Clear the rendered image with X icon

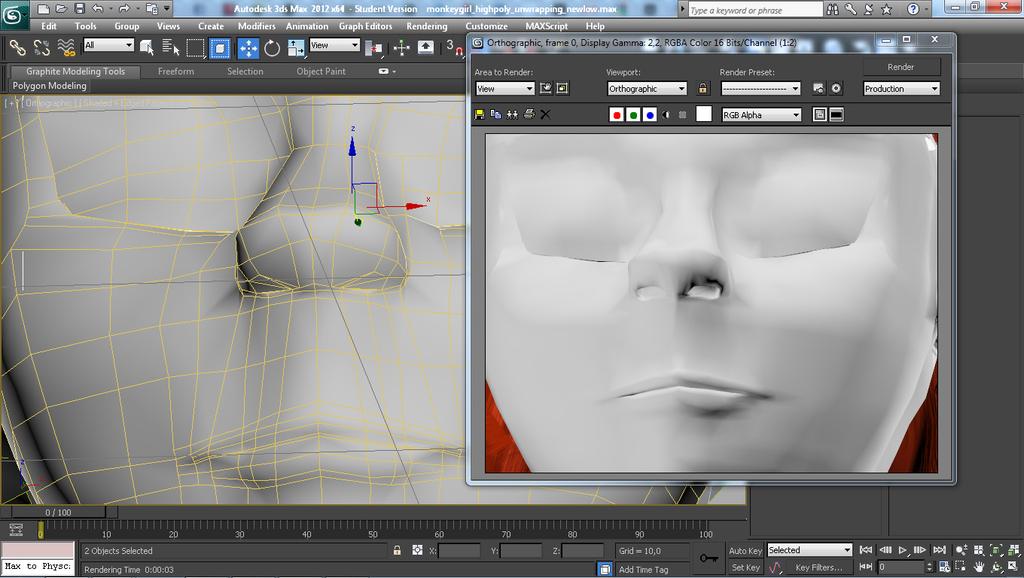click(x=545, y=114)
